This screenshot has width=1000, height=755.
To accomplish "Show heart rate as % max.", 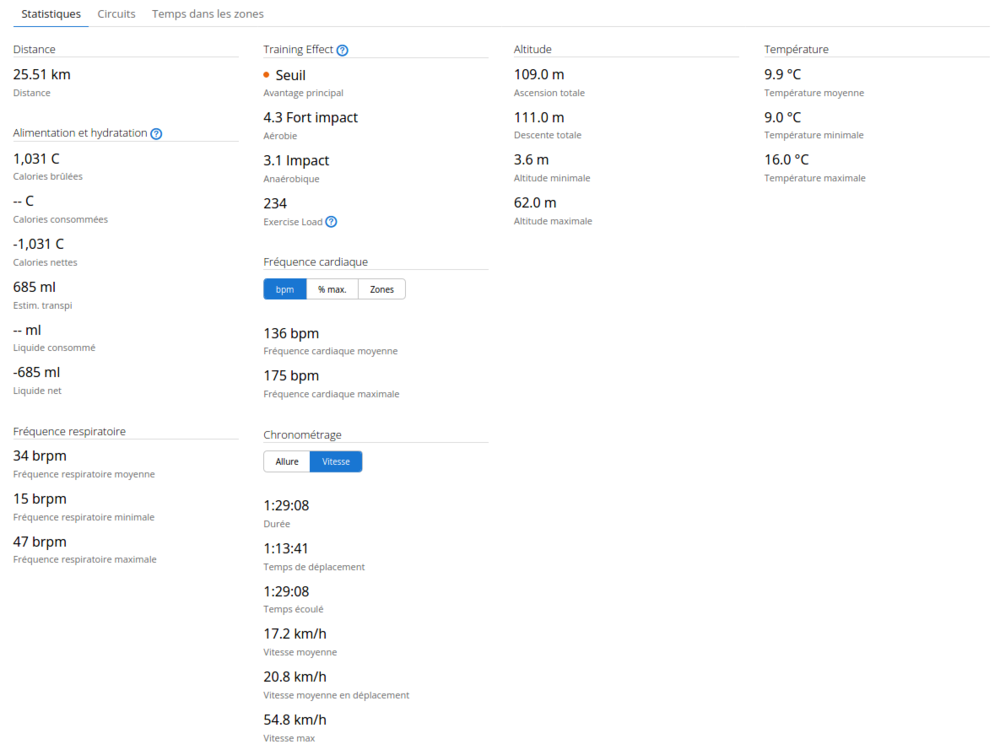I will tap(332, 289).
